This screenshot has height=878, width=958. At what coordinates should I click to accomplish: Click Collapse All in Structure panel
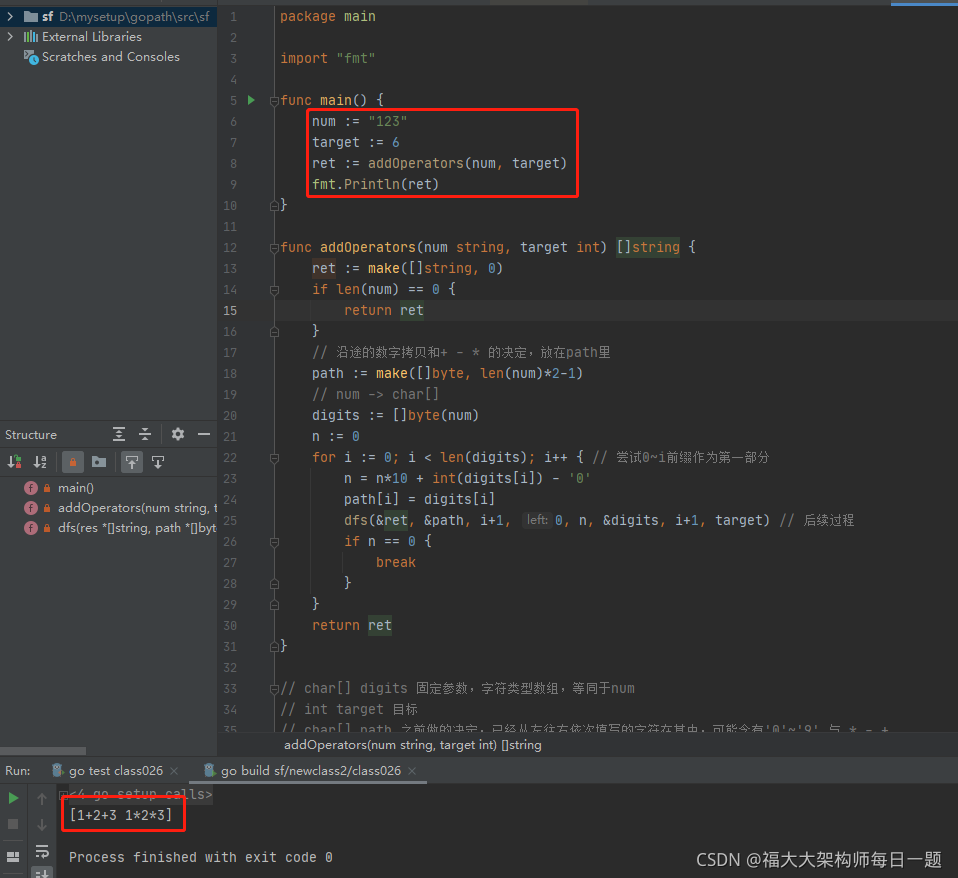point(145,434)
